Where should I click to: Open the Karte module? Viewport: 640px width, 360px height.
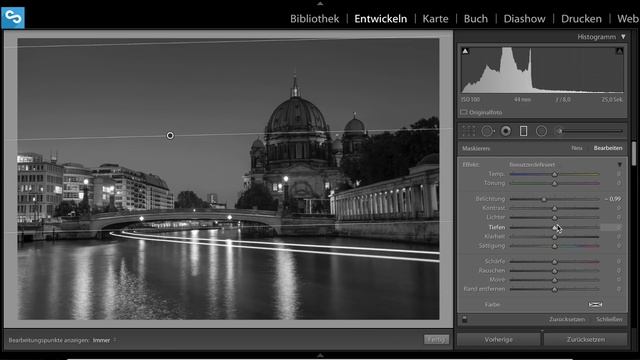(435, 19)
